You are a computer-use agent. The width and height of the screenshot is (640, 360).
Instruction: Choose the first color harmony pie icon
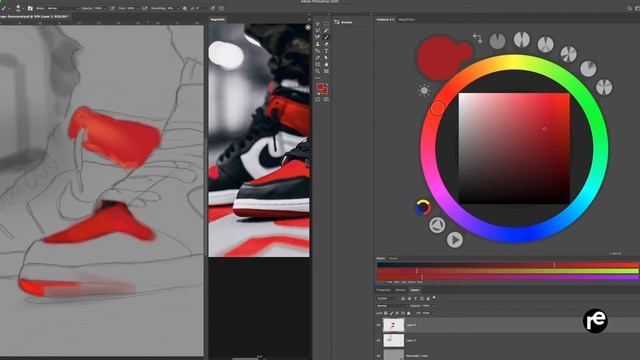click(x=497, y=41)
